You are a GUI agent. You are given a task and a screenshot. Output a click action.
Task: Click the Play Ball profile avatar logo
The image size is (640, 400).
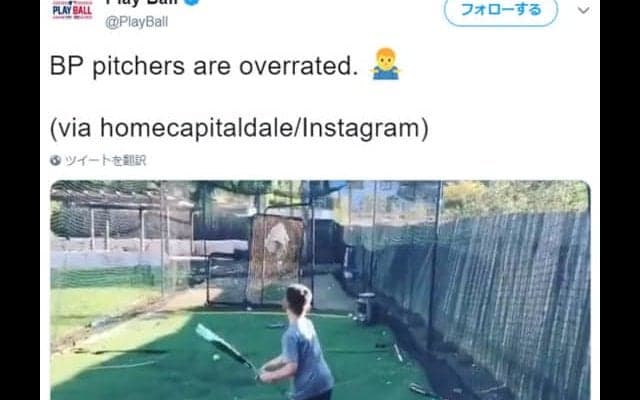(72, 10)
